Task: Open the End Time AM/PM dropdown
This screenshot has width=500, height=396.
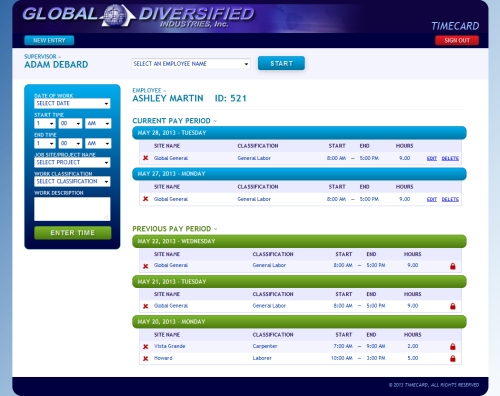Action: [x=98, y=143]
